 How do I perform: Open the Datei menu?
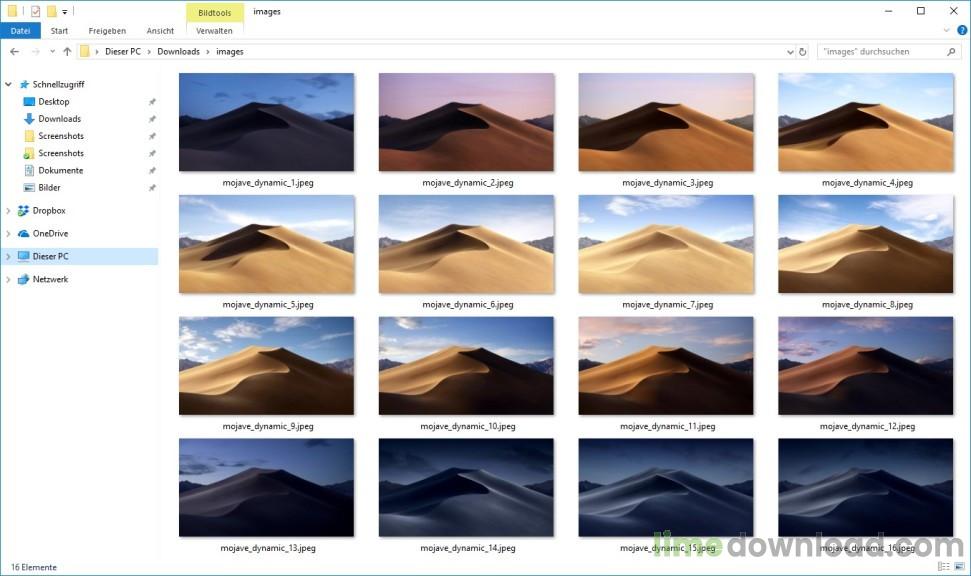(20, 31)
